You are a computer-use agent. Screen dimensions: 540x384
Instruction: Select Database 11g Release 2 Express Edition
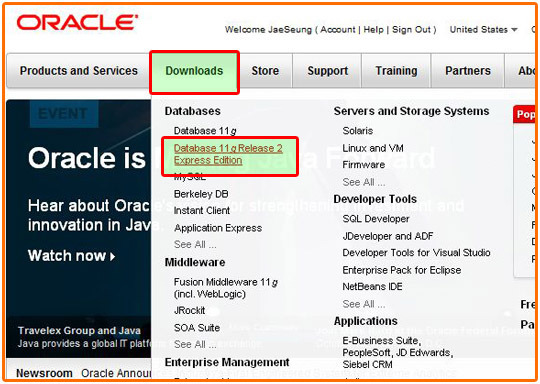(x=228, y=154)
